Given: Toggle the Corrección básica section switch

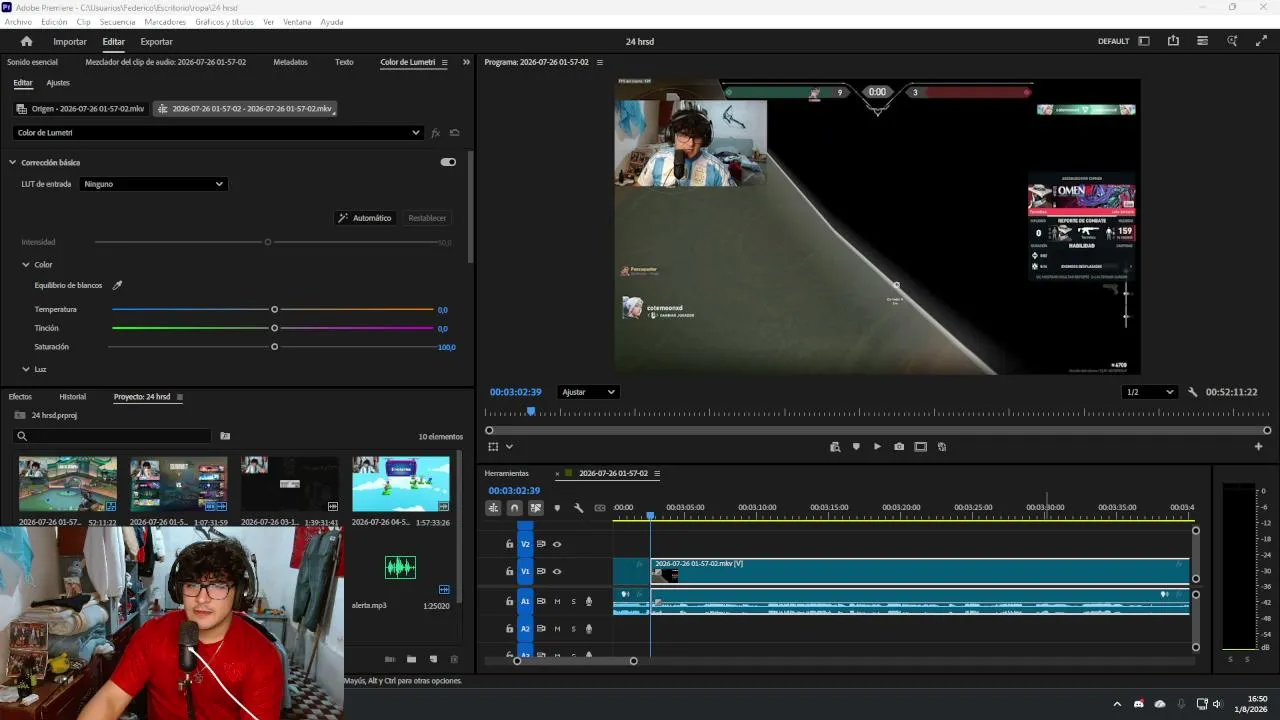Looking at the screenshot, I should pyautogui.click(x=448, y=162).
